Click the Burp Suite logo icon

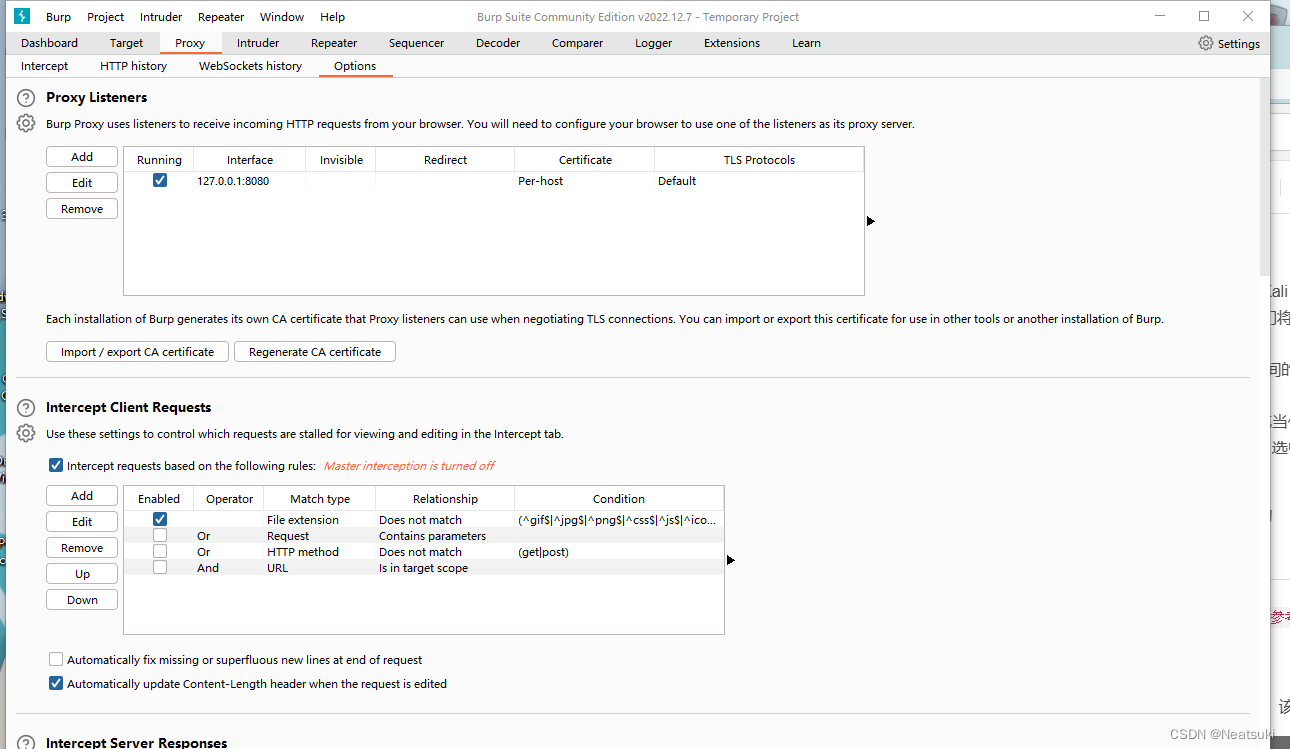22,16
